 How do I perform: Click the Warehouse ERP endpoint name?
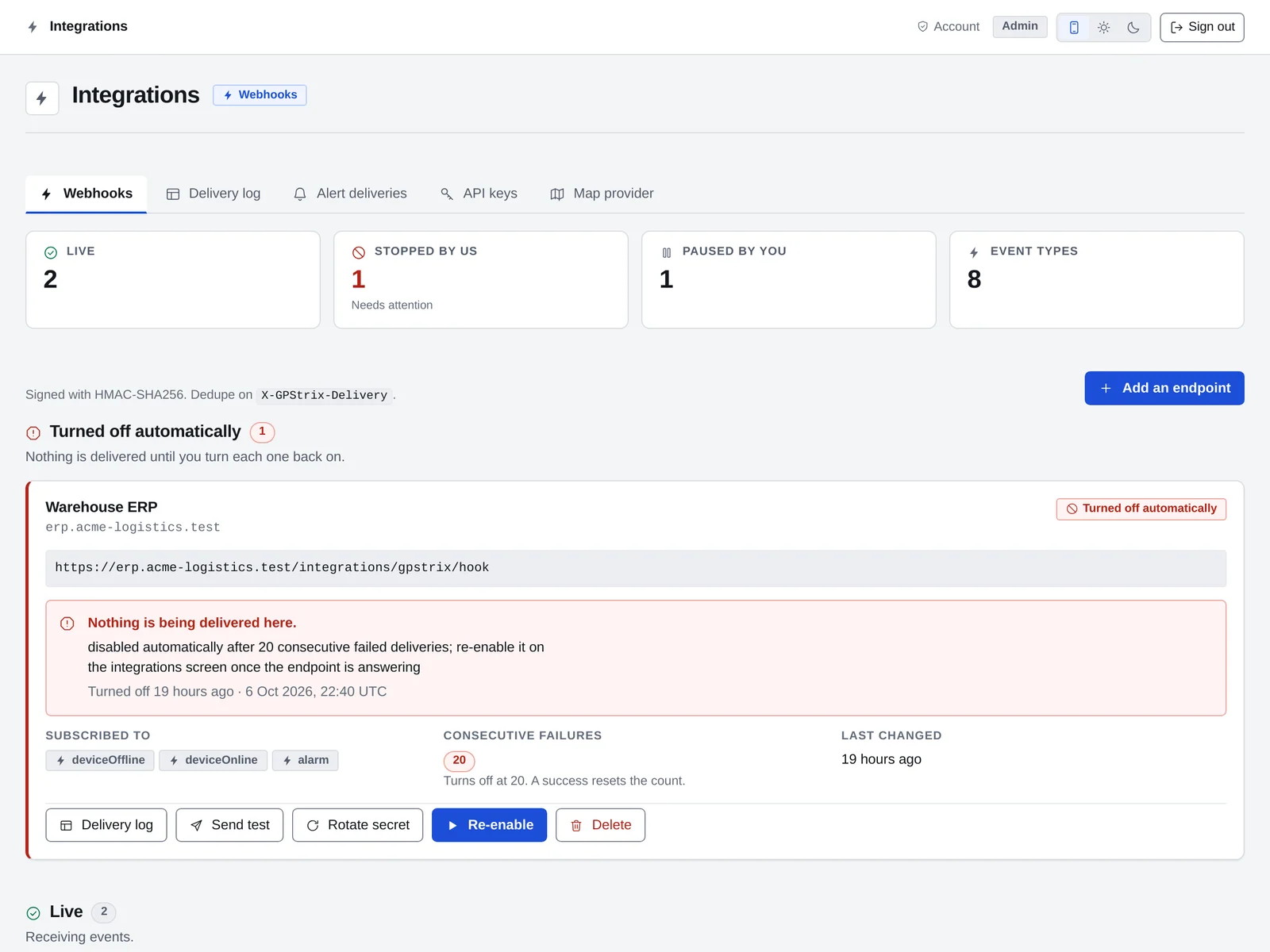click(x=102, y=507)
